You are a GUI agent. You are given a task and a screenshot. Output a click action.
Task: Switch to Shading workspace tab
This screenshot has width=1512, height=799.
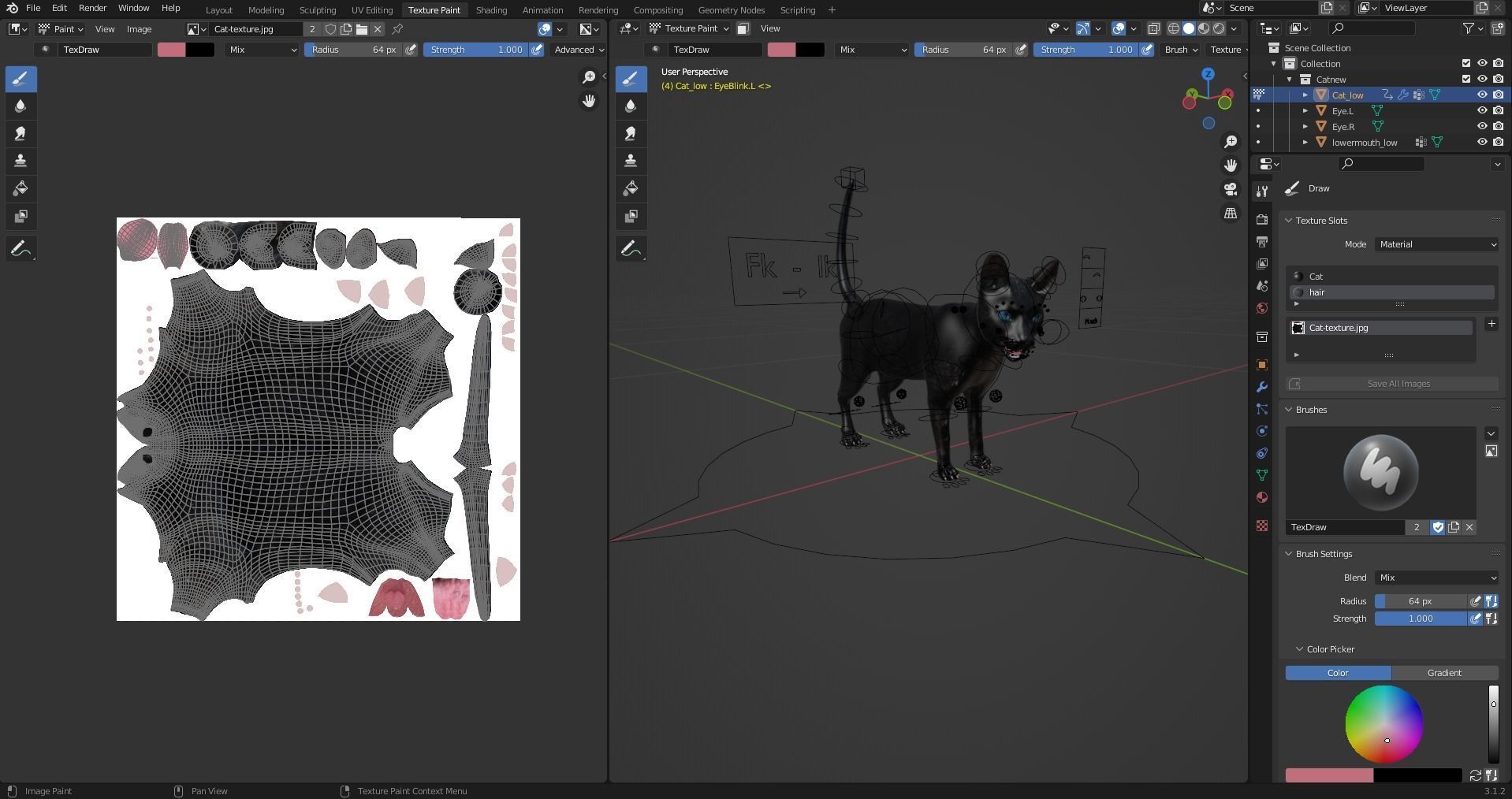coord(491,10)
